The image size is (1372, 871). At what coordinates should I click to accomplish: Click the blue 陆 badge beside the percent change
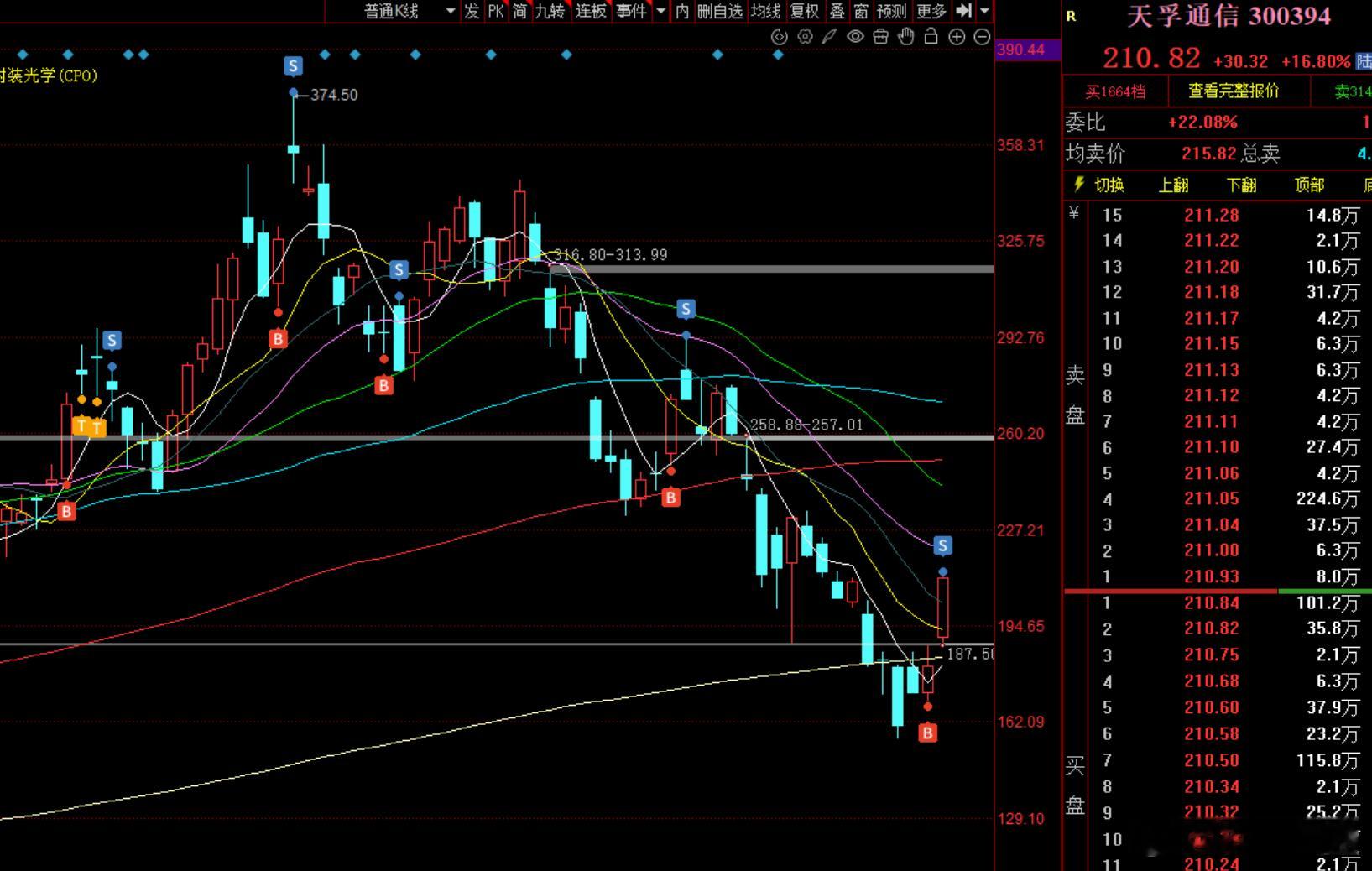tap(1364, 61)
